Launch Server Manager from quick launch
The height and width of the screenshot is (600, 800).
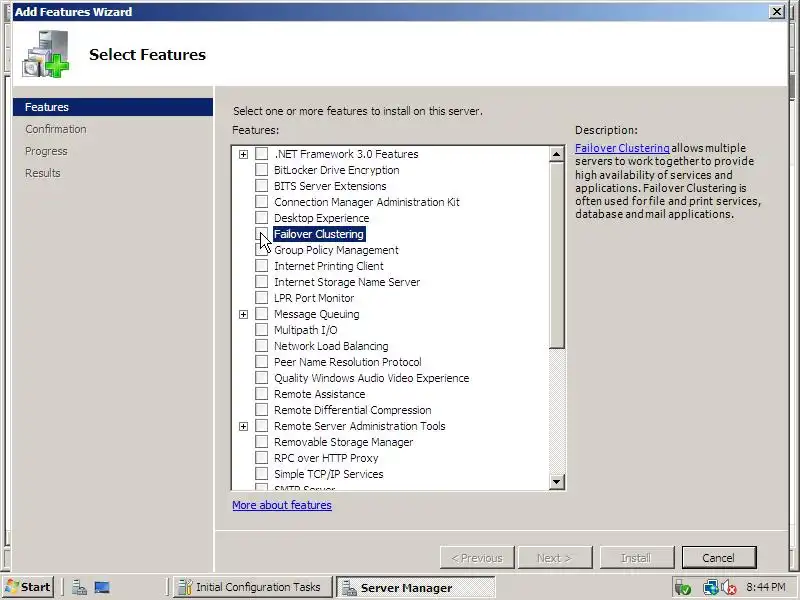click(x=79, y=588)
